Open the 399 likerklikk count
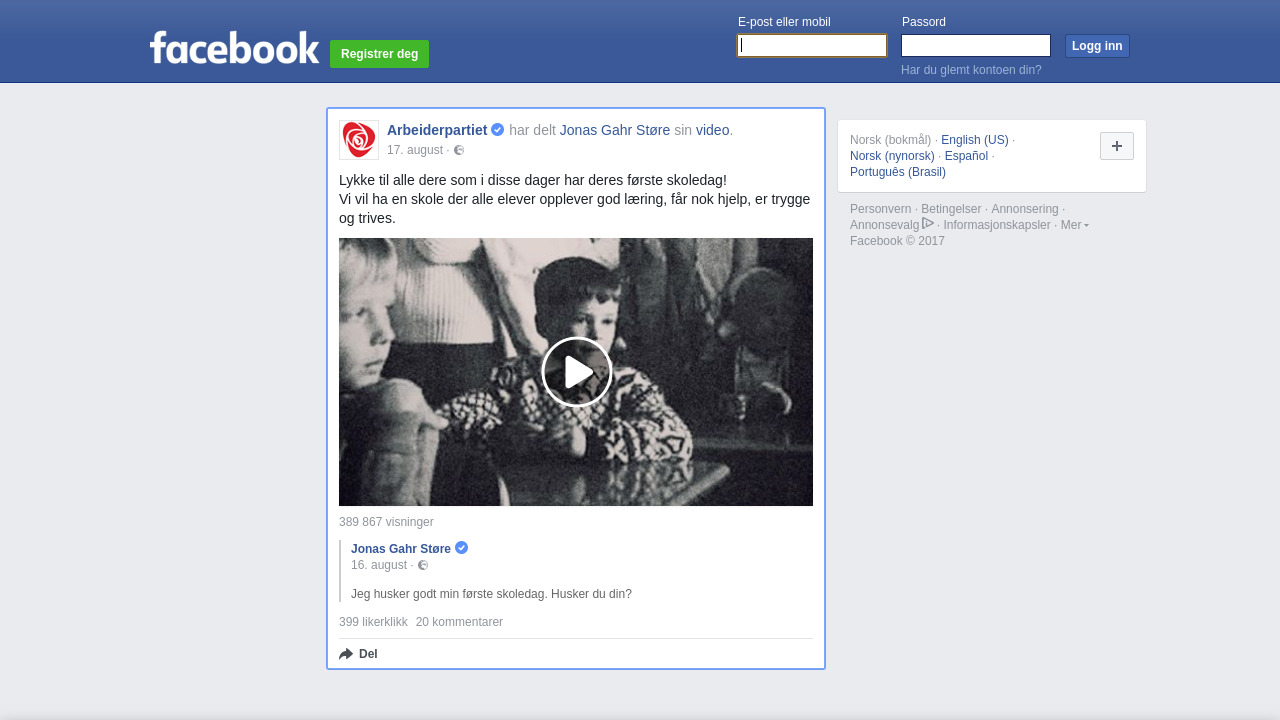Viewport: 1280px width, 720px height. [373, 622]
